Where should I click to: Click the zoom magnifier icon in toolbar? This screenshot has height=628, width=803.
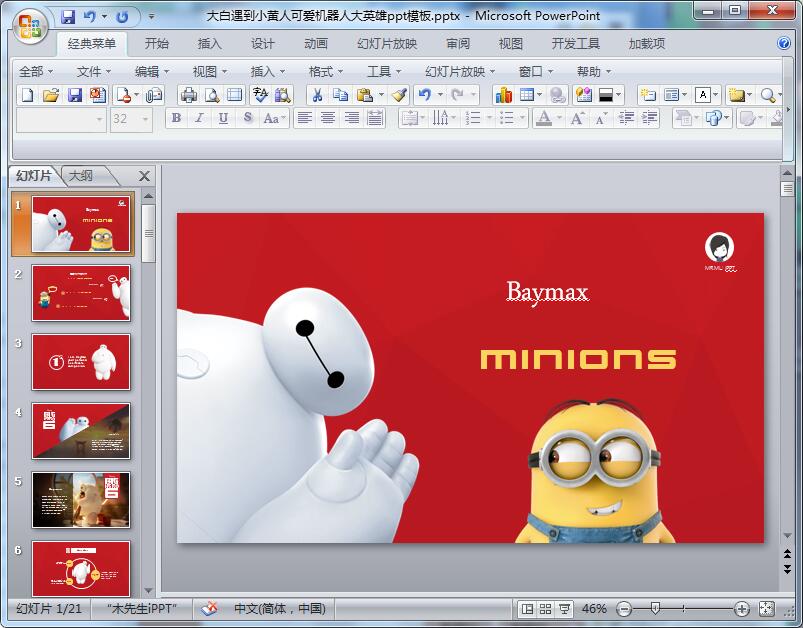coord(768,95)
